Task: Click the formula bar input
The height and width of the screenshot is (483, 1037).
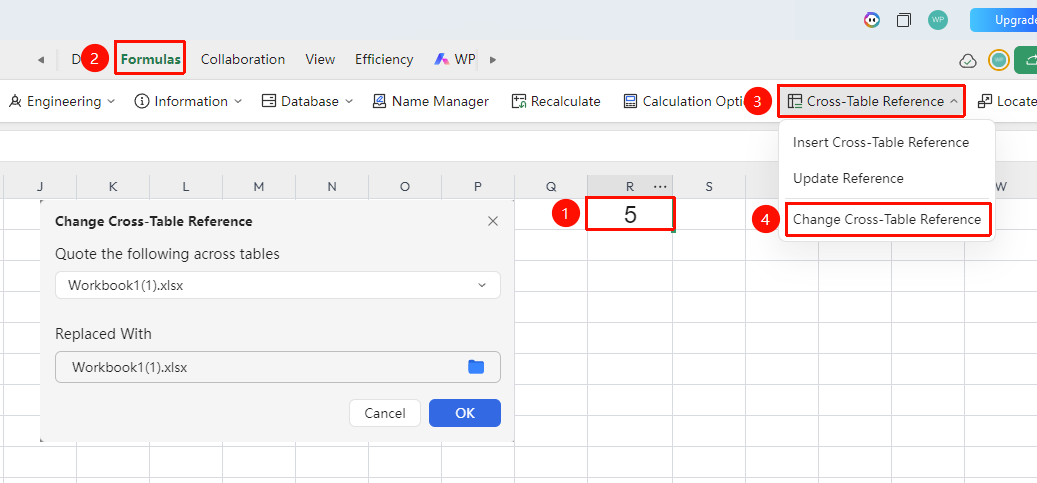Action: click(518, 146)
